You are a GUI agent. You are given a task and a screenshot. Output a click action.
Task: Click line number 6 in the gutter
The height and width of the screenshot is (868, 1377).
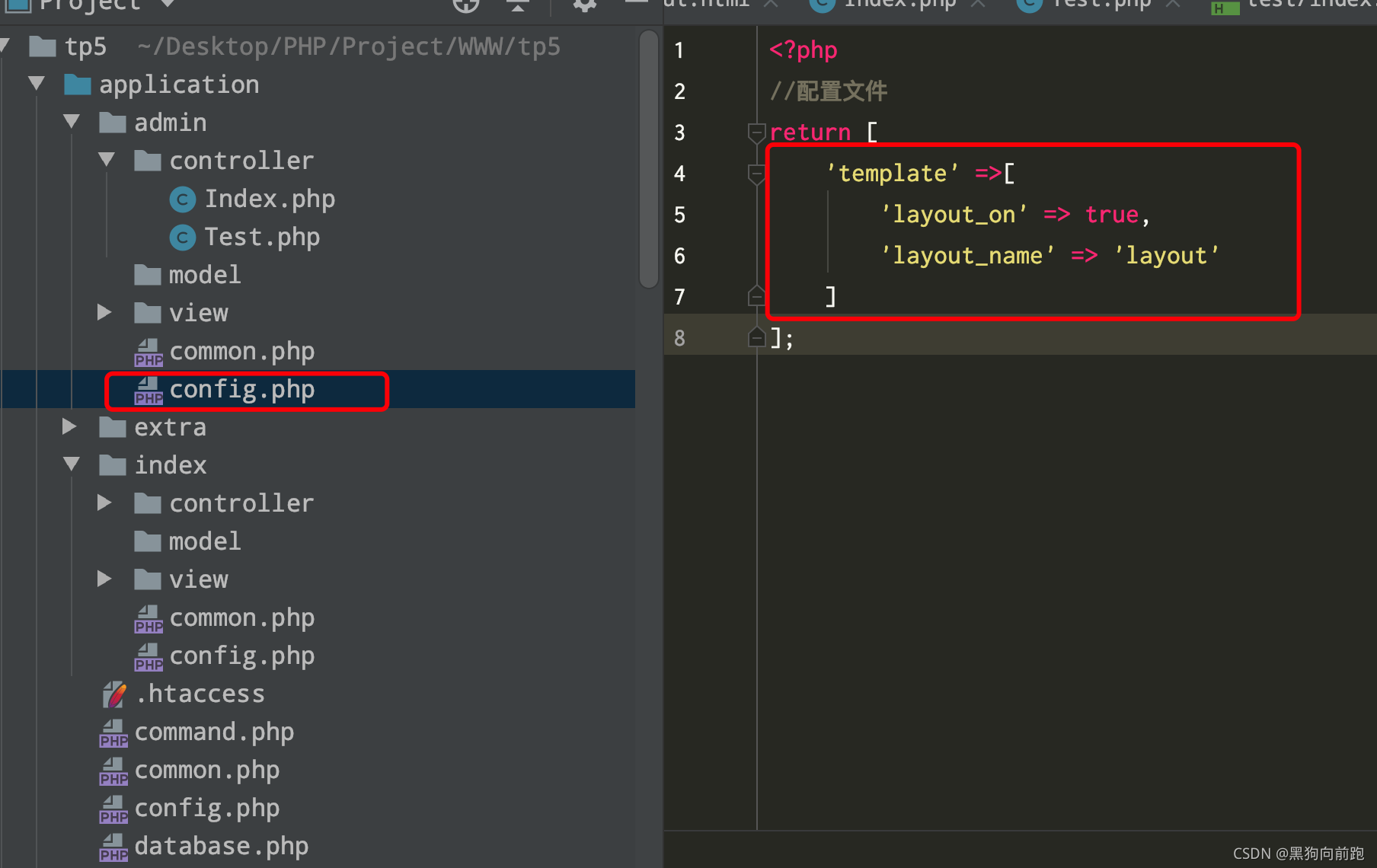pos(679,257)
